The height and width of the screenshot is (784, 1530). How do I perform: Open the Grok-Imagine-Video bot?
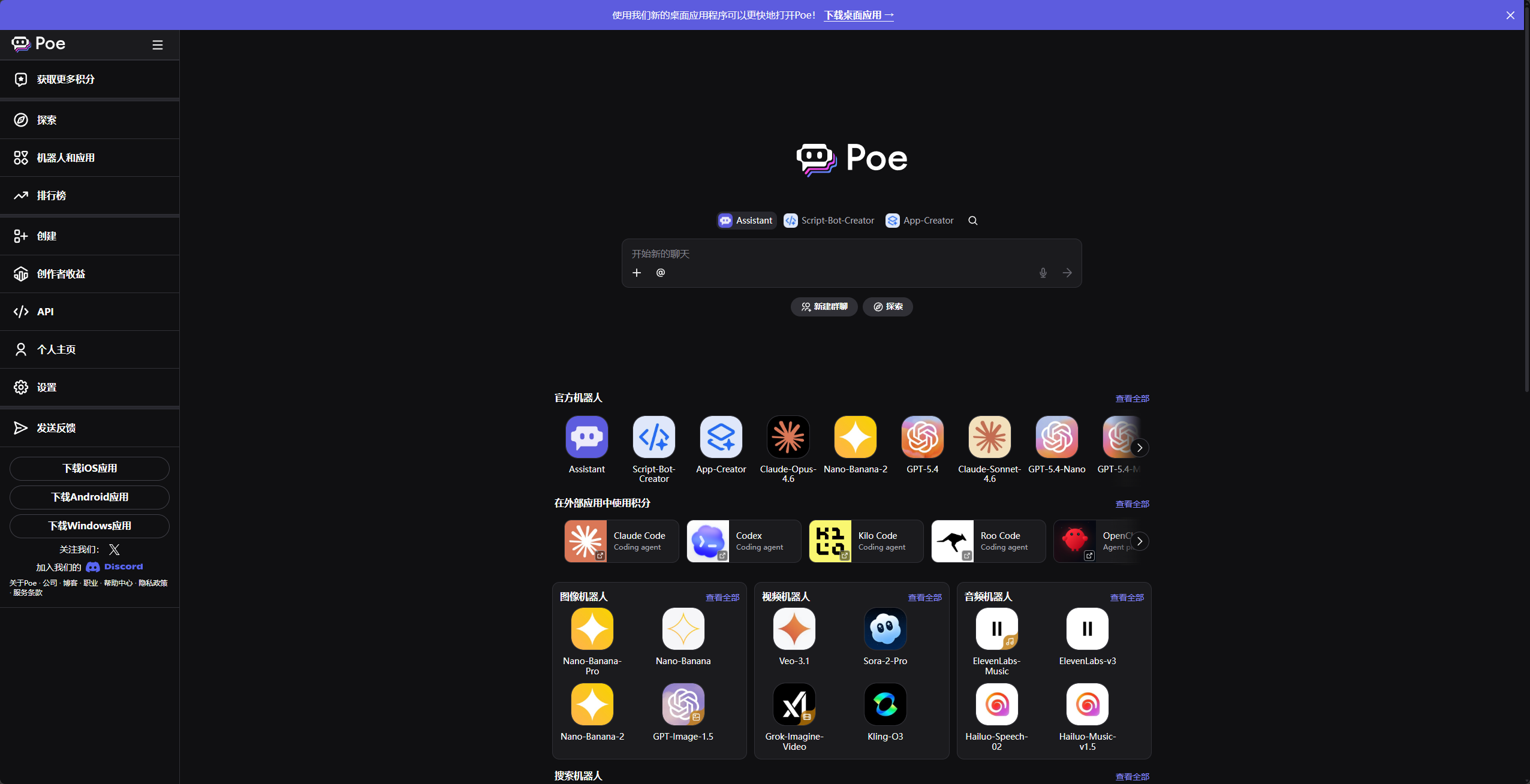(x=794, y=704)
